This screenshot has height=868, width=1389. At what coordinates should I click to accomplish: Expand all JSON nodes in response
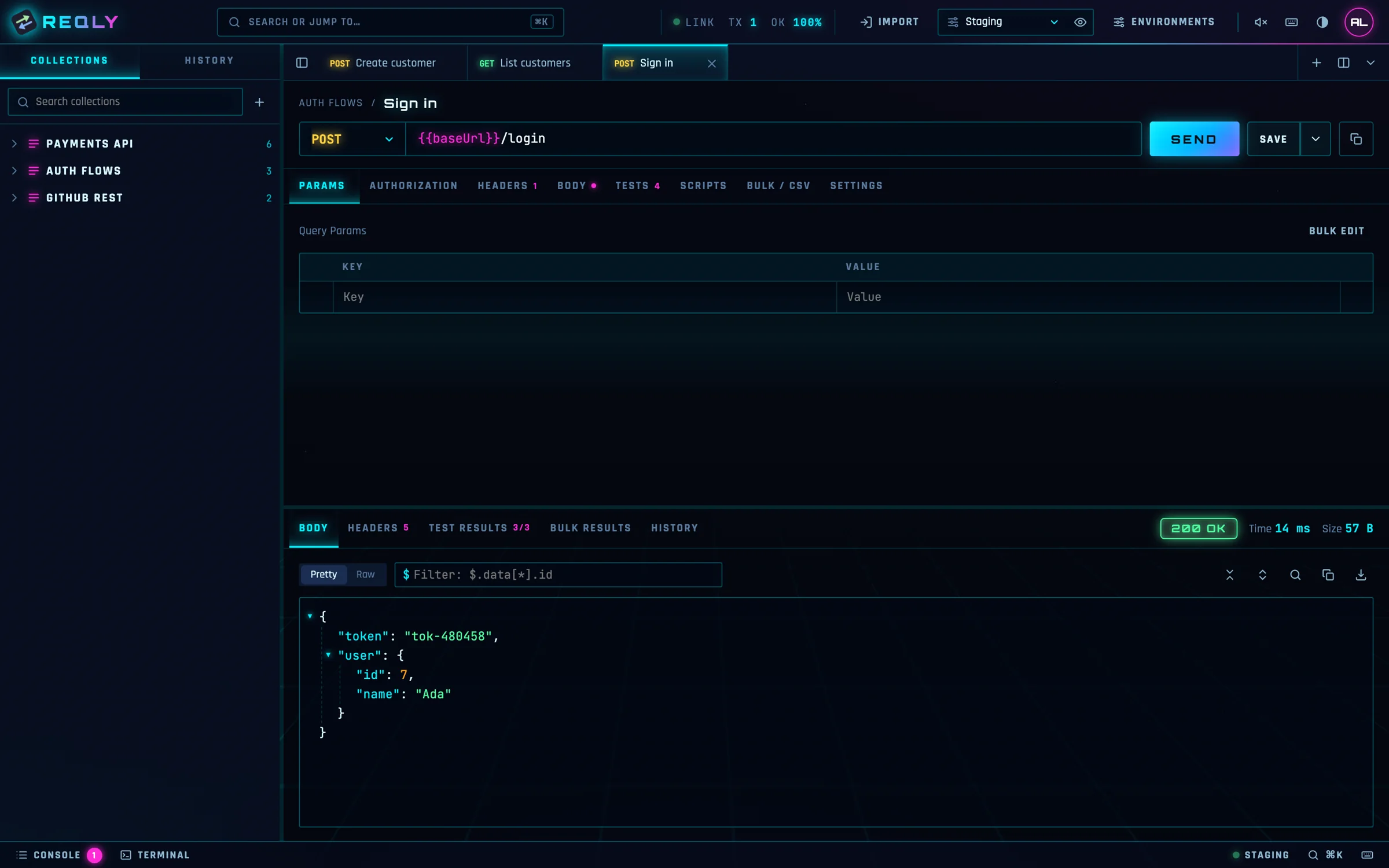click(1262, 575)
